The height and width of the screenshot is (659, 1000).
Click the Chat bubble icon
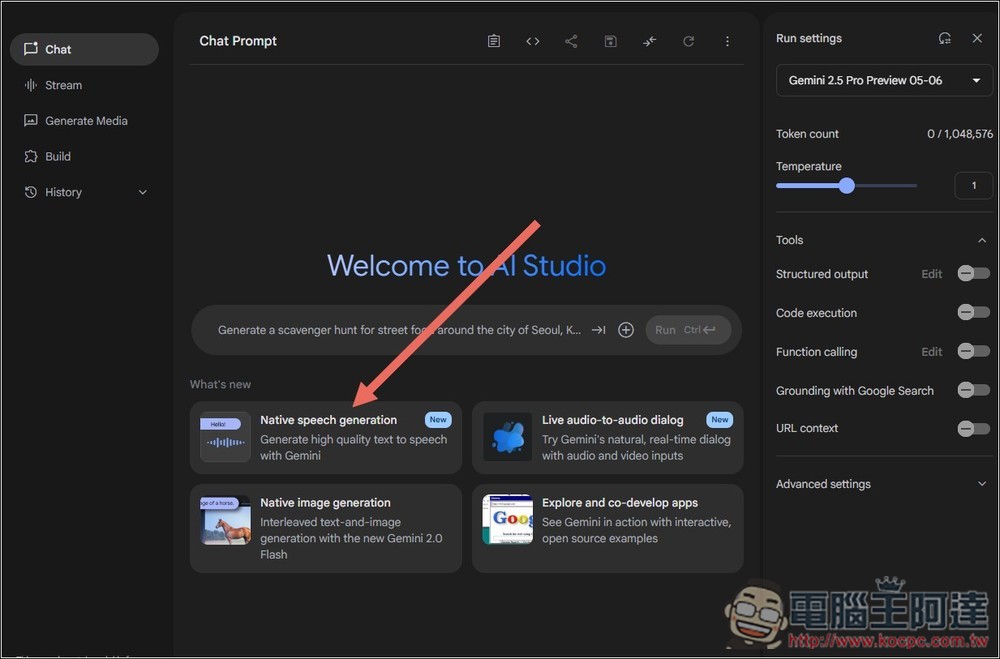[31, 49]
